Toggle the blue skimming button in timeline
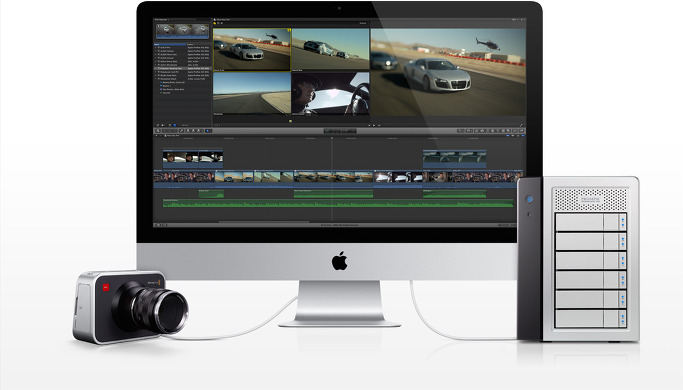The width and height of the screenshot is (683, 390). [x=507, y=136]
